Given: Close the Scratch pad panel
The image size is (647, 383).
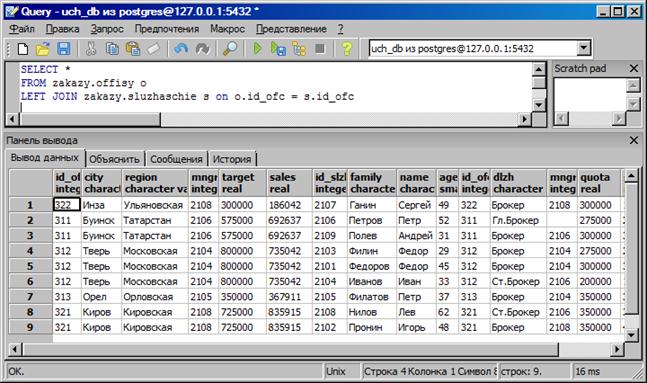Looking at the screenshot, I should click(634, 69).
